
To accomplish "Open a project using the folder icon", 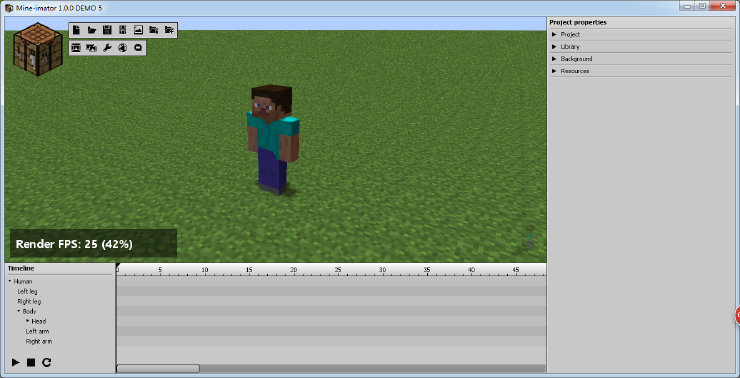I will click(x=92, y=30).
